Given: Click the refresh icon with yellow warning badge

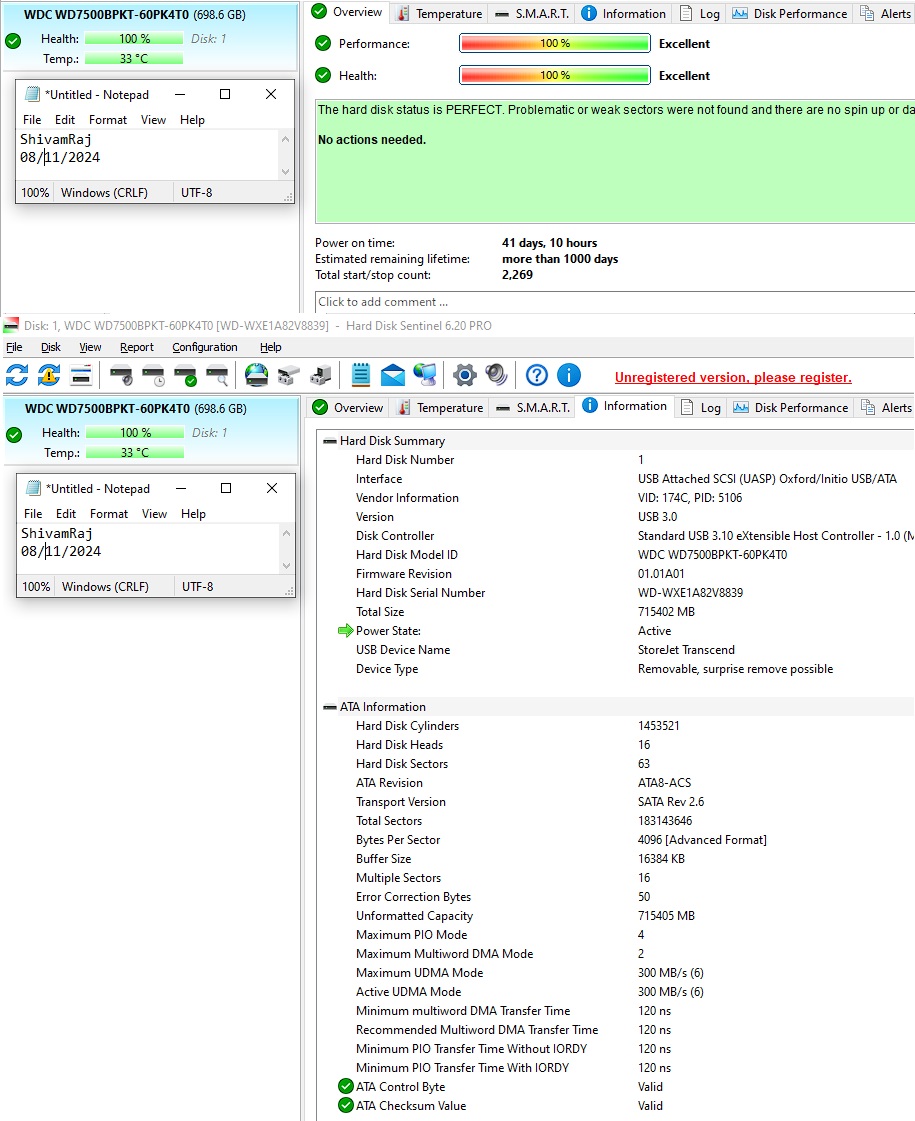Looking at the screenshot, I should [49, 375].
